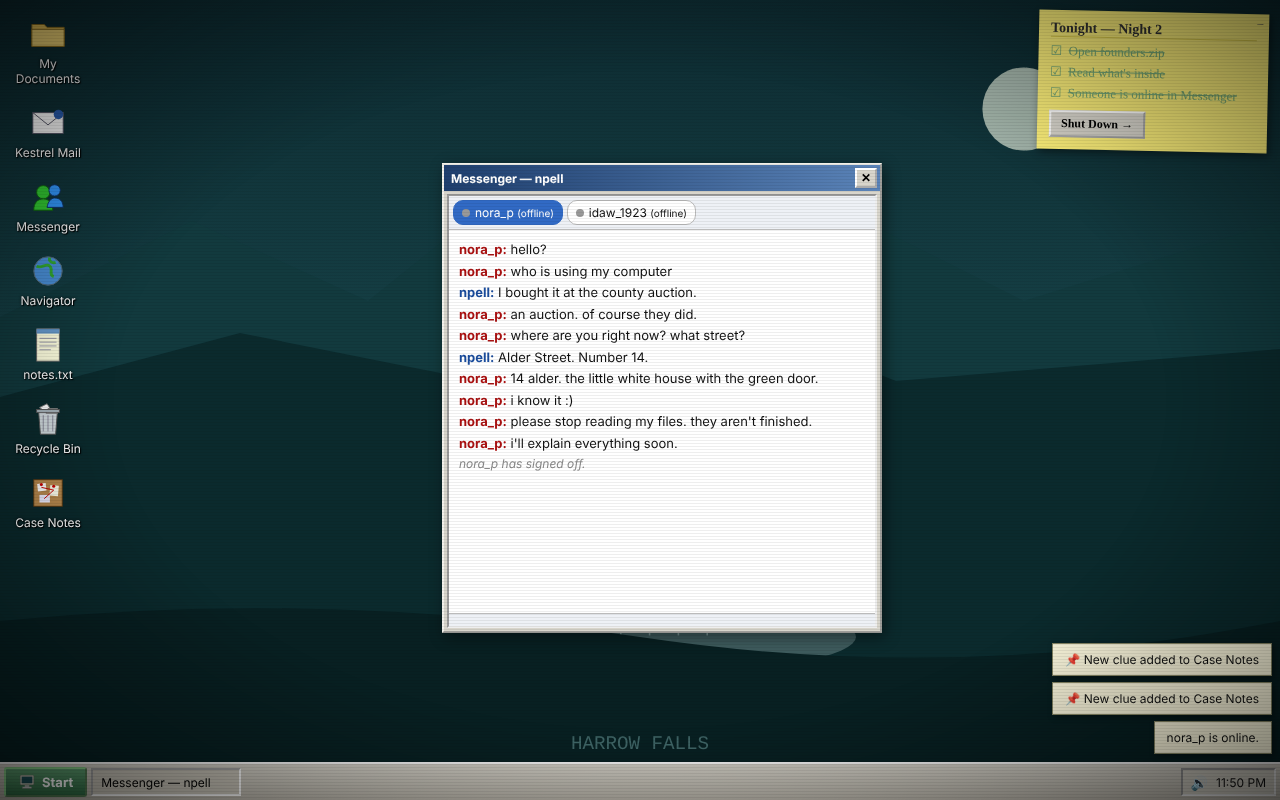The image size is (1280, 800).
Task: Open the Recycle Bin
Action: [x=48, y=429]
